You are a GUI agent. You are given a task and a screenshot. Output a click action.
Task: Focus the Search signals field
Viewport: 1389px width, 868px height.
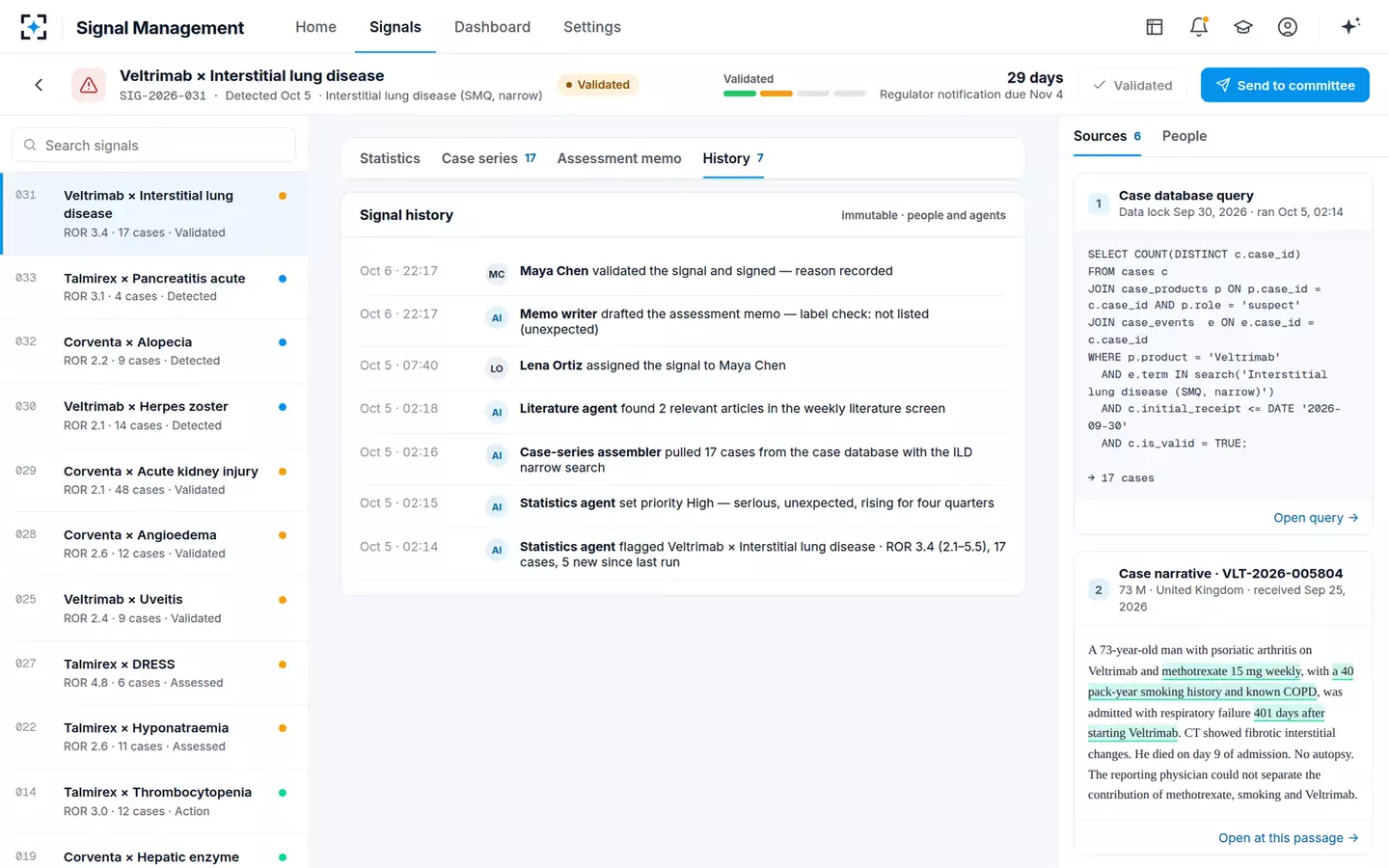click(154, 145)
